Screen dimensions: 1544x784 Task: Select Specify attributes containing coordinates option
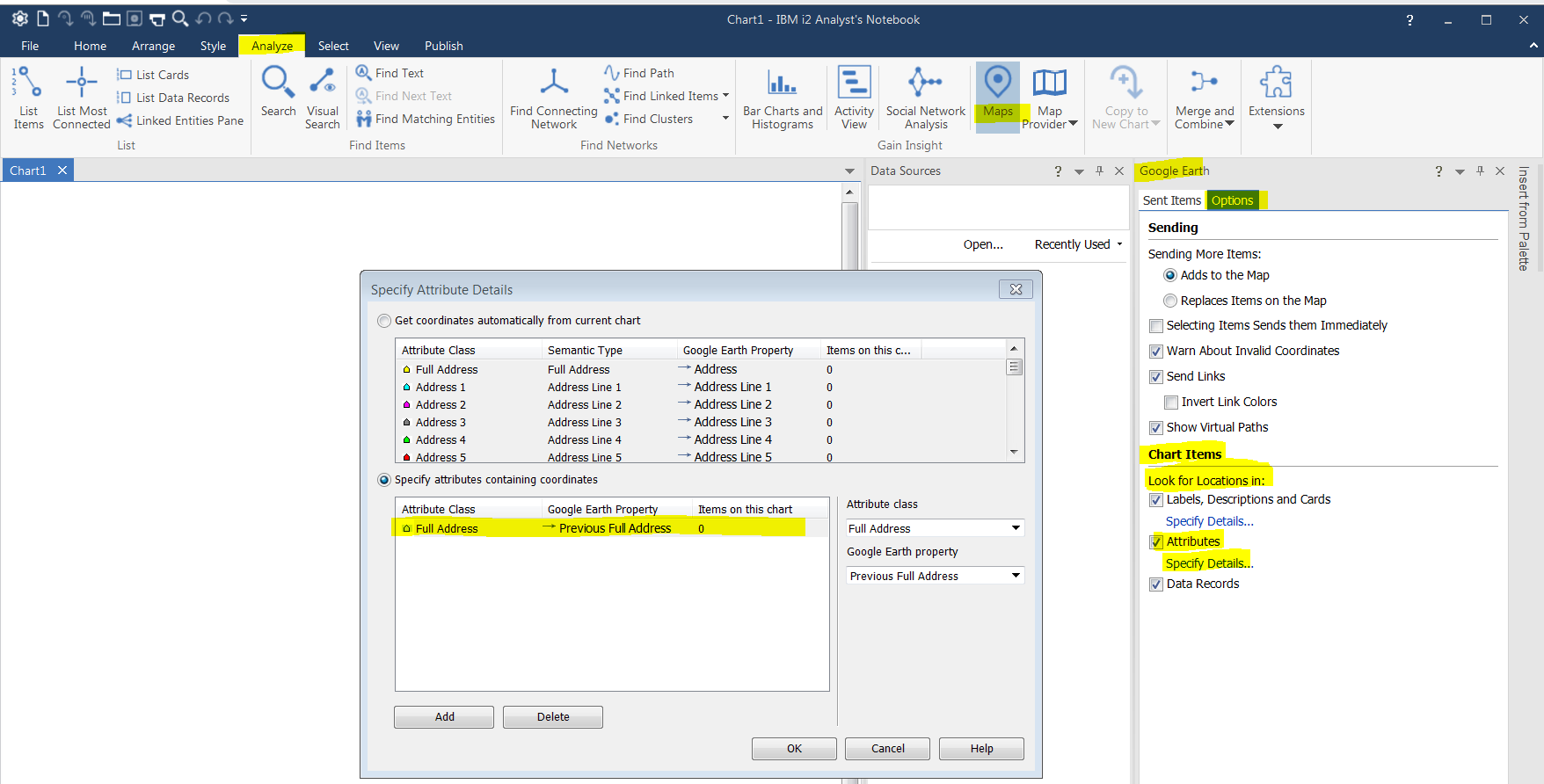point(384,480)
